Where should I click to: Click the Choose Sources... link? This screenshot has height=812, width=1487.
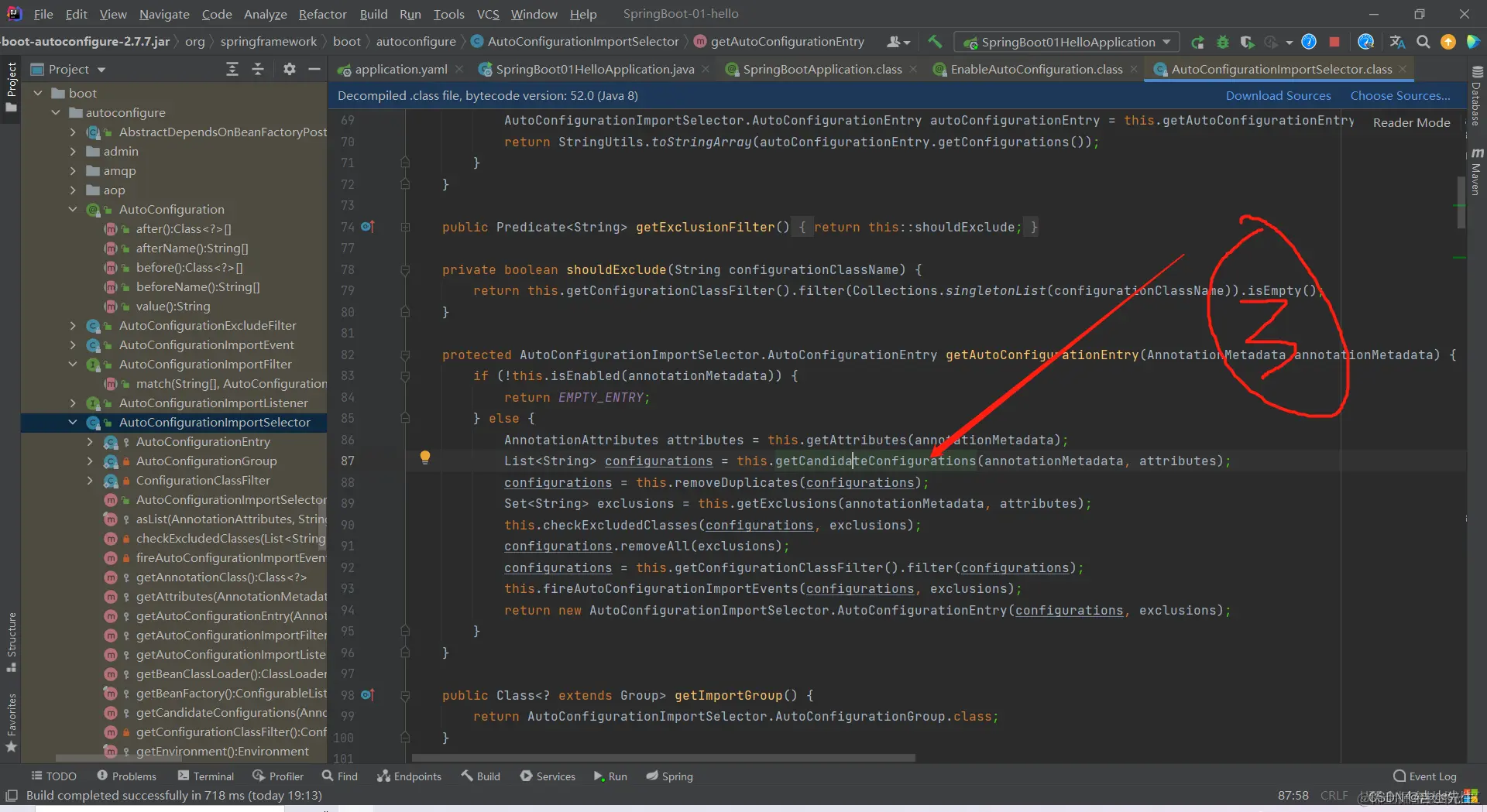[x=1400, y=95]
